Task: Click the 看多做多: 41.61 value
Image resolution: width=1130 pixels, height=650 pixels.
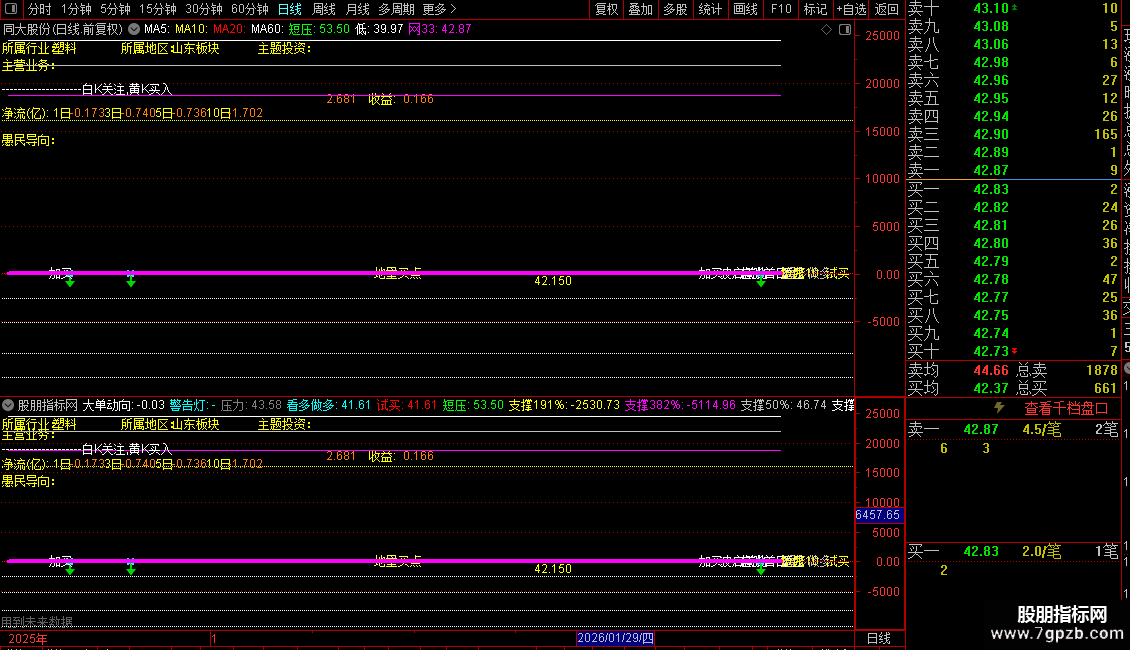Action: coord(329,405)
